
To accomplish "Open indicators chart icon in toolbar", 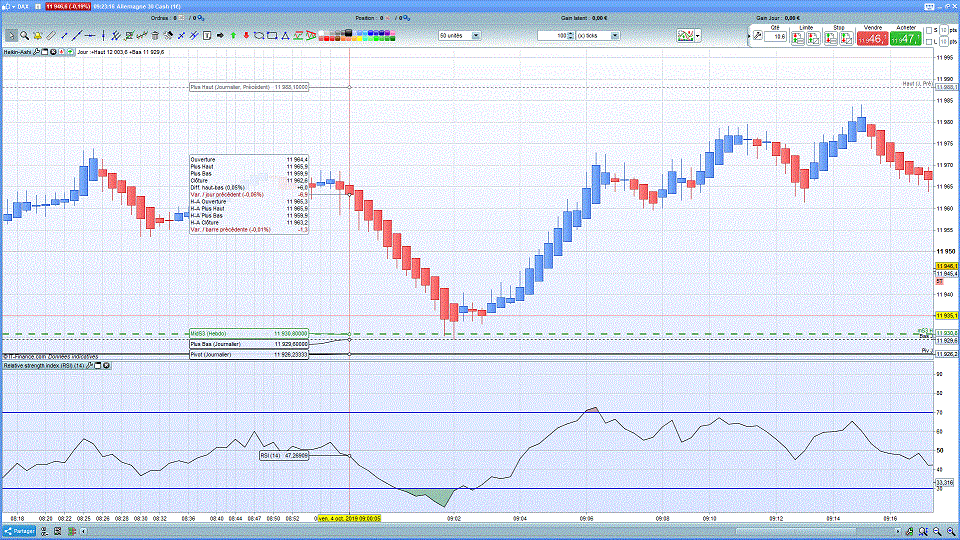I will (x=685, y=36).
